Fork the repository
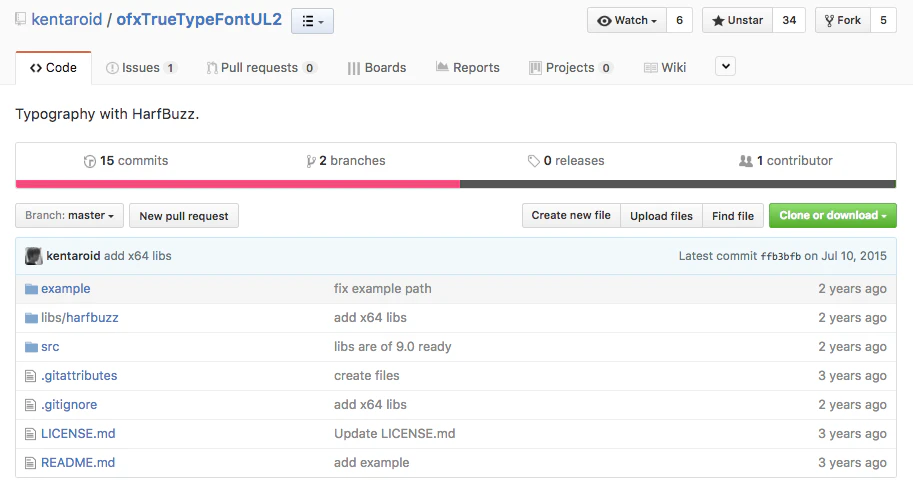Screen dimensions: 913x484 point(843,20)
